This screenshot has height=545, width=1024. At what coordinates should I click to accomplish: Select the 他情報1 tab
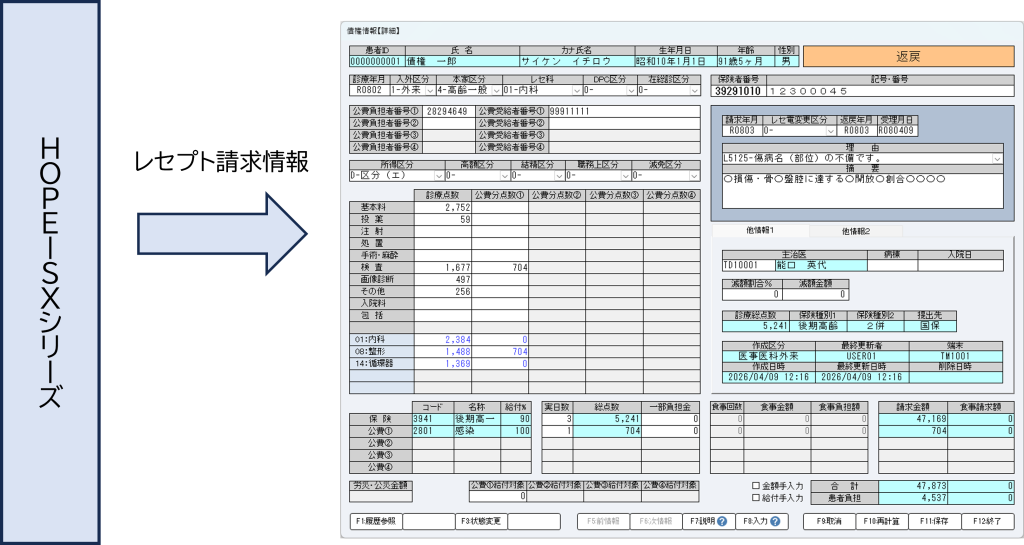point(760,230)
